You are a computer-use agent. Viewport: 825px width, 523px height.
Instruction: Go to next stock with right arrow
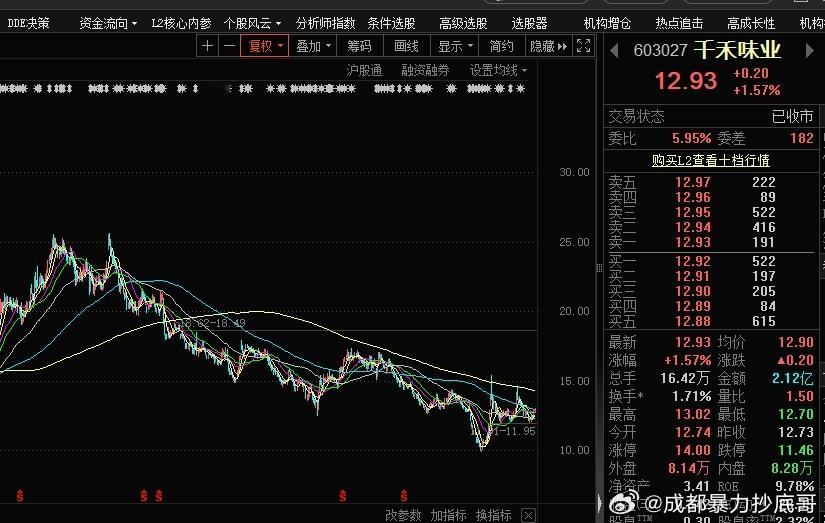click(810, 51)
